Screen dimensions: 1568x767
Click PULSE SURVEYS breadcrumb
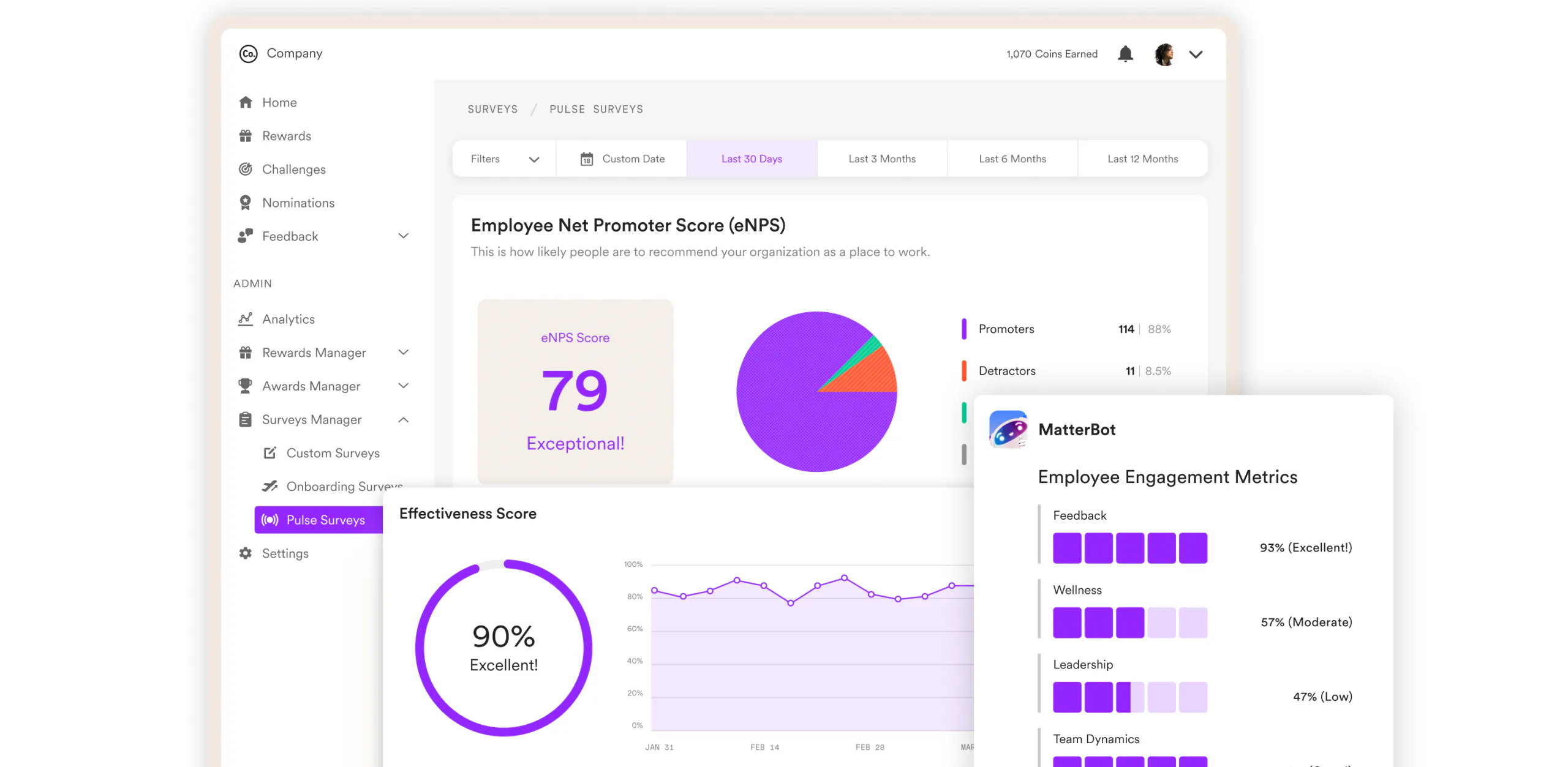(596, 109)
